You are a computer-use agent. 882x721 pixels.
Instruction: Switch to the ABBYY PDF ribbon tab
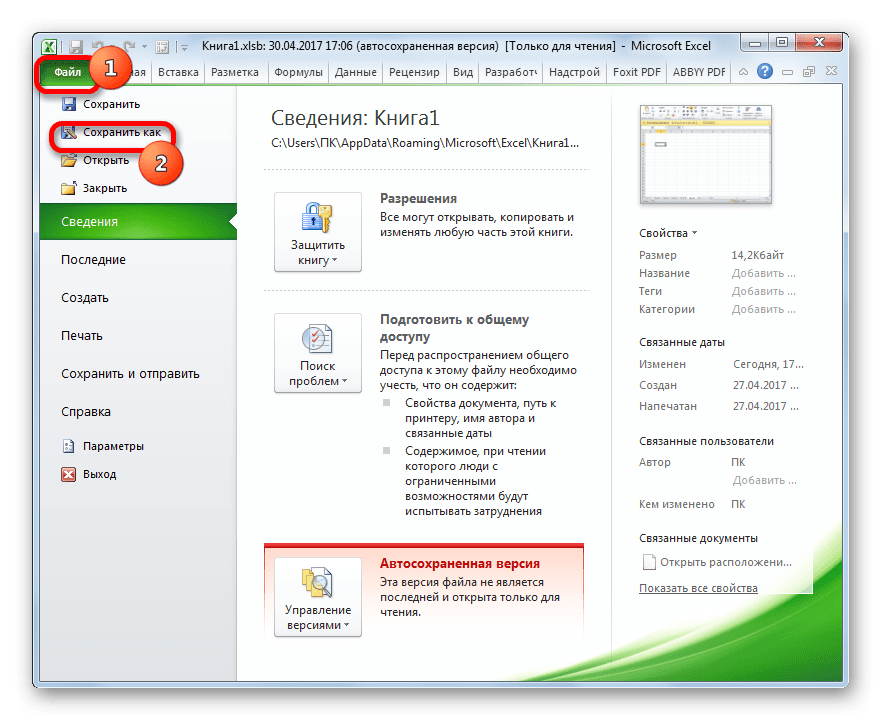point(699,72)
